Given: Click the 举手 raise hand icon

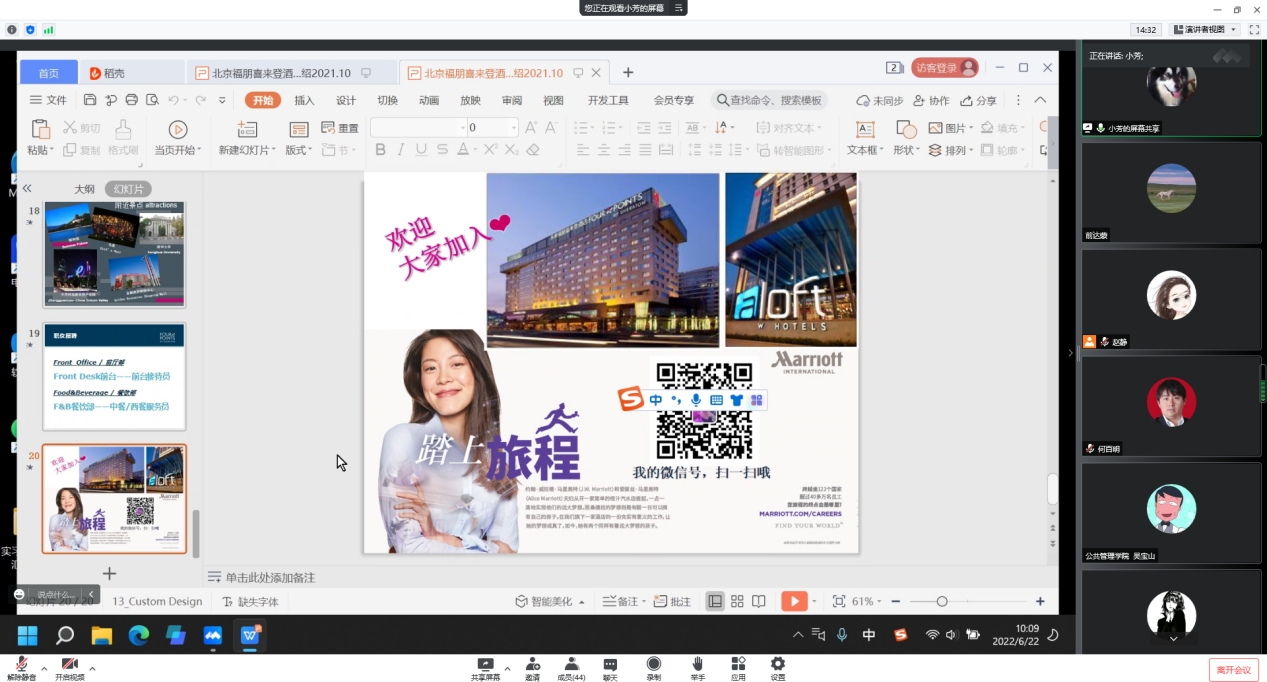Looking at the screenshot, I should pyautogui.click(x=697, y=665).
